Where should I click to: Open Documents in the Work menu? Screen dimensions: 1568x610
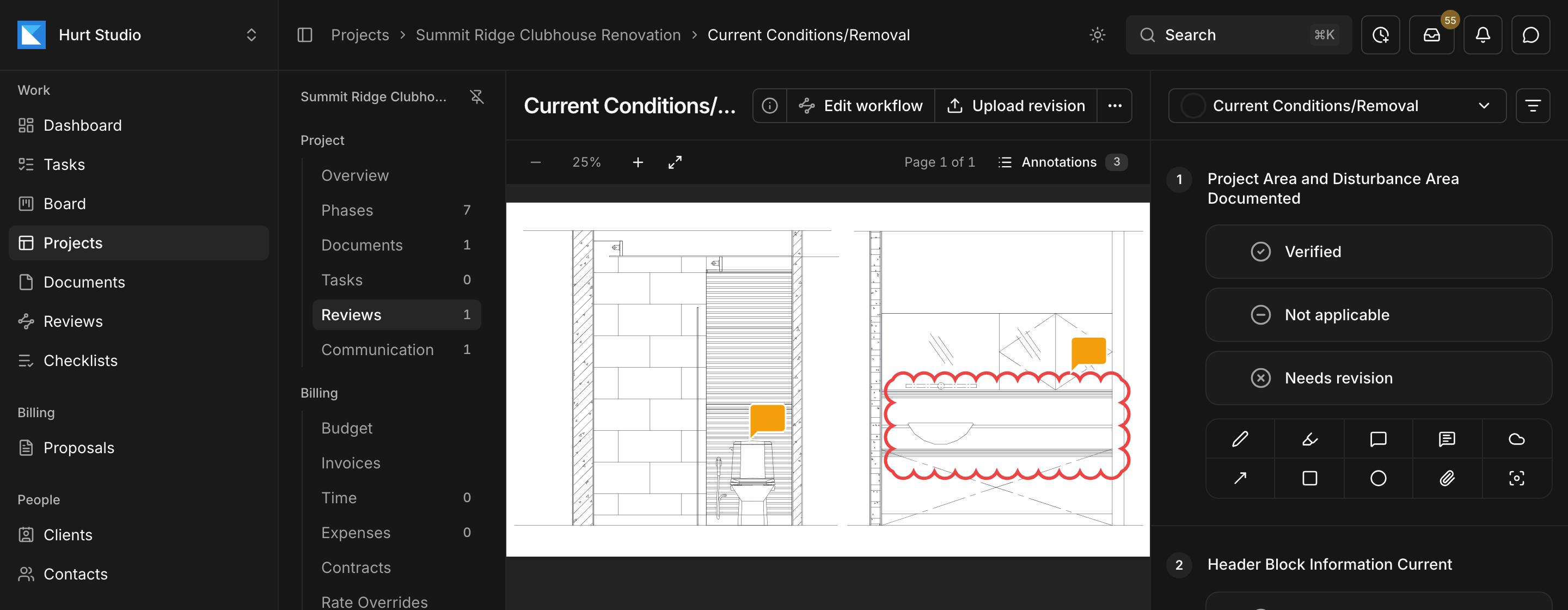coord(139,282)
